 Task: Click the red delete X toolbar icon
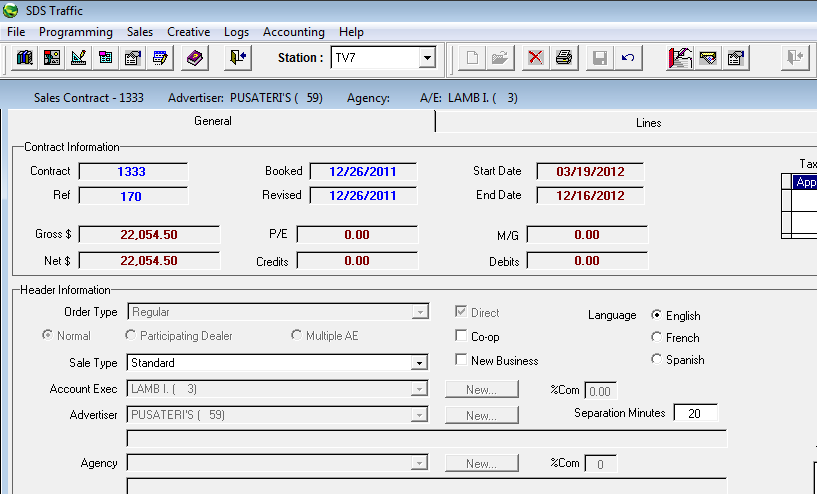pyautogui.click(x=535, y=58)
